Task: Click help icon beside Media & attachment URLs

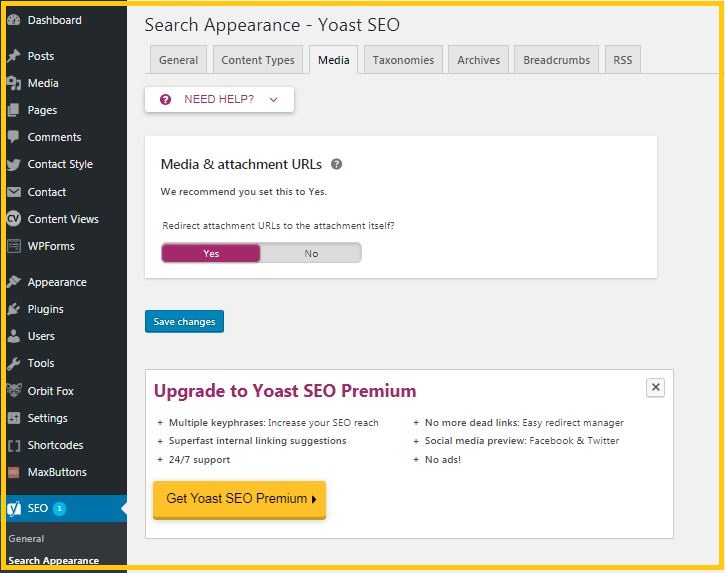Action: (337, 164)
